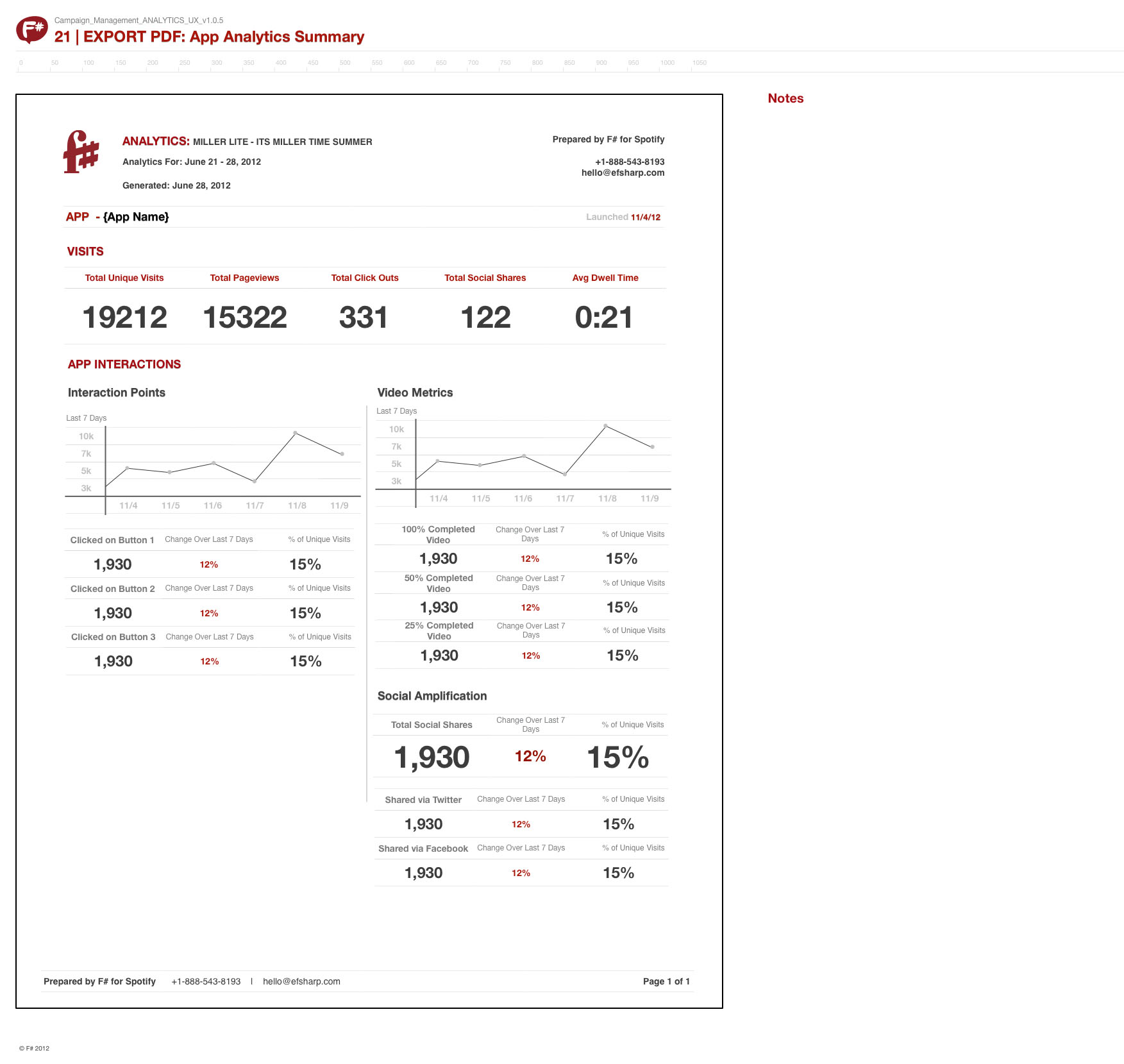Screen dimensions: 1124x1064
Task: Click the Interaction Points subheading
Action: (x=117, y=393)
